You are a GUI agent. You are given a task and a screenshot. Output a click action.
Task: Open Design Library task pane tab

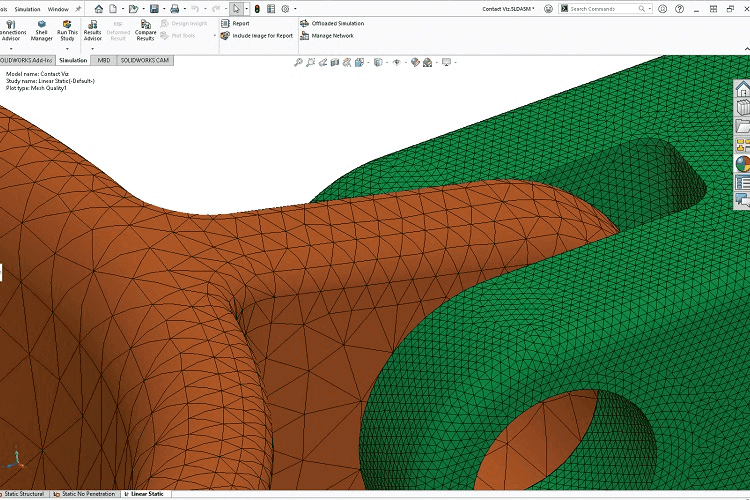click(742, 108)
